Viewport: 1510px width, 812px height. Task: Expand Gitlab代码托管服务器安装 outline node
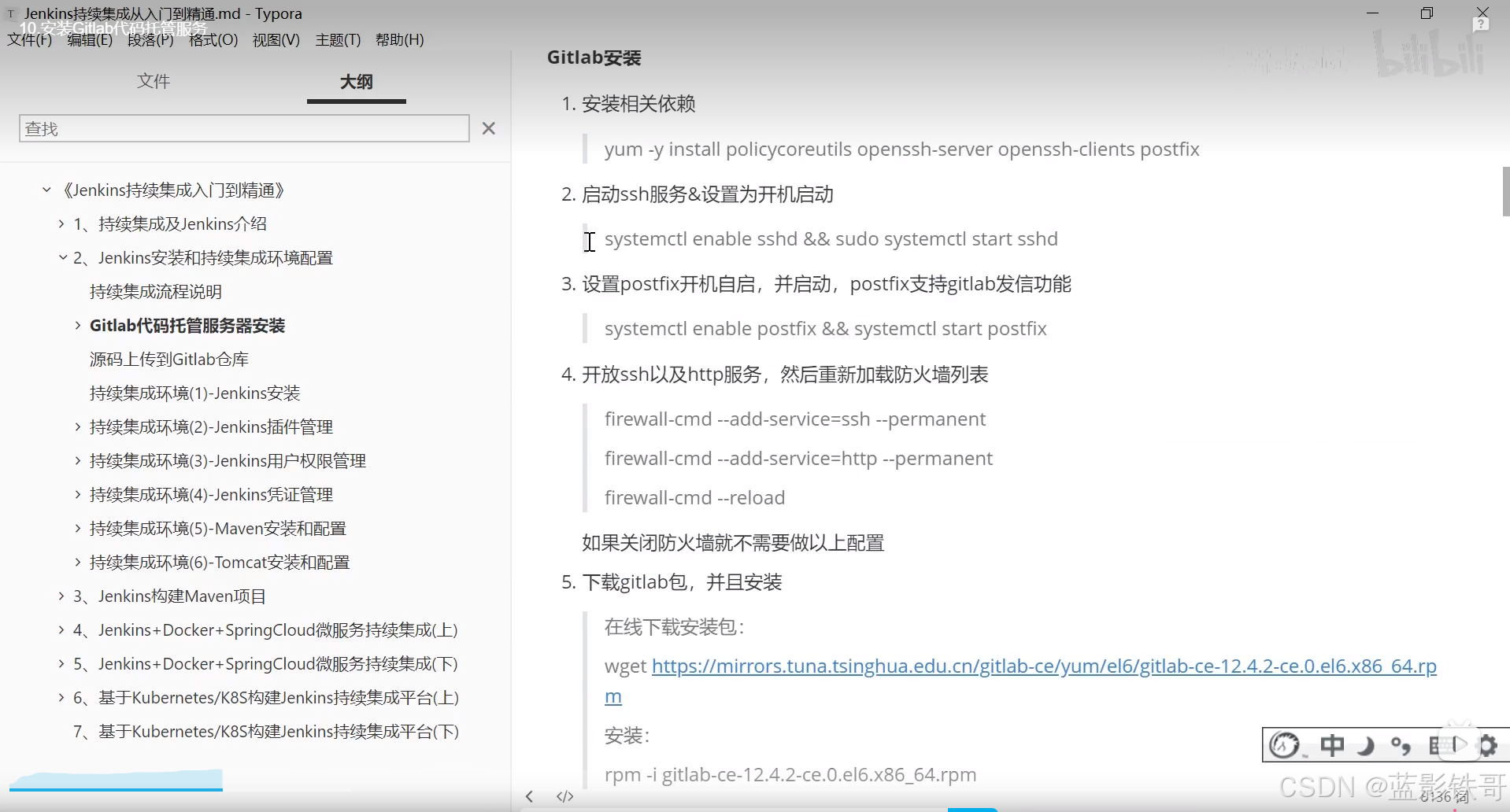click(77, 325)
